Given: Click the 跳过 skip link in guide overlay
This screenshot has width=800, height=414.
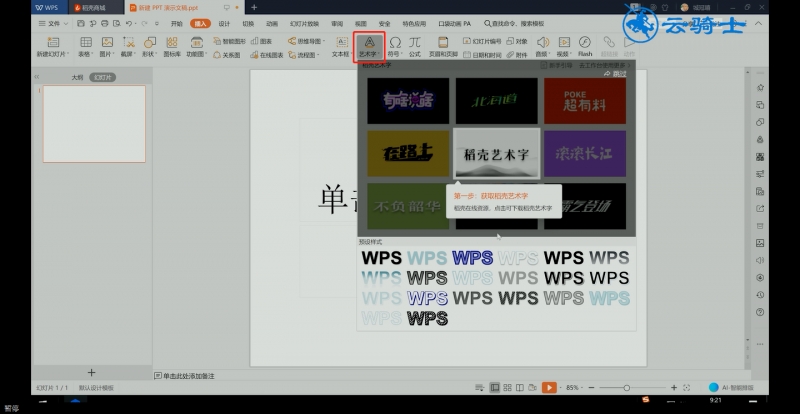Looking at the screenshot, I should point(615,74).
